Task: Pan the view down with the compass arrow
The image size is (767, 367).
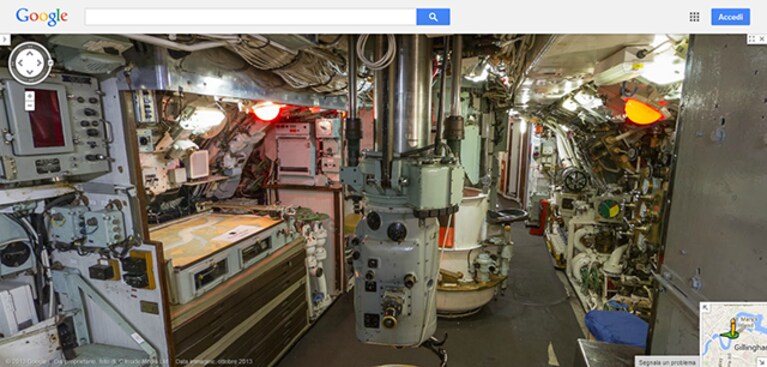Action: (30, 72)
